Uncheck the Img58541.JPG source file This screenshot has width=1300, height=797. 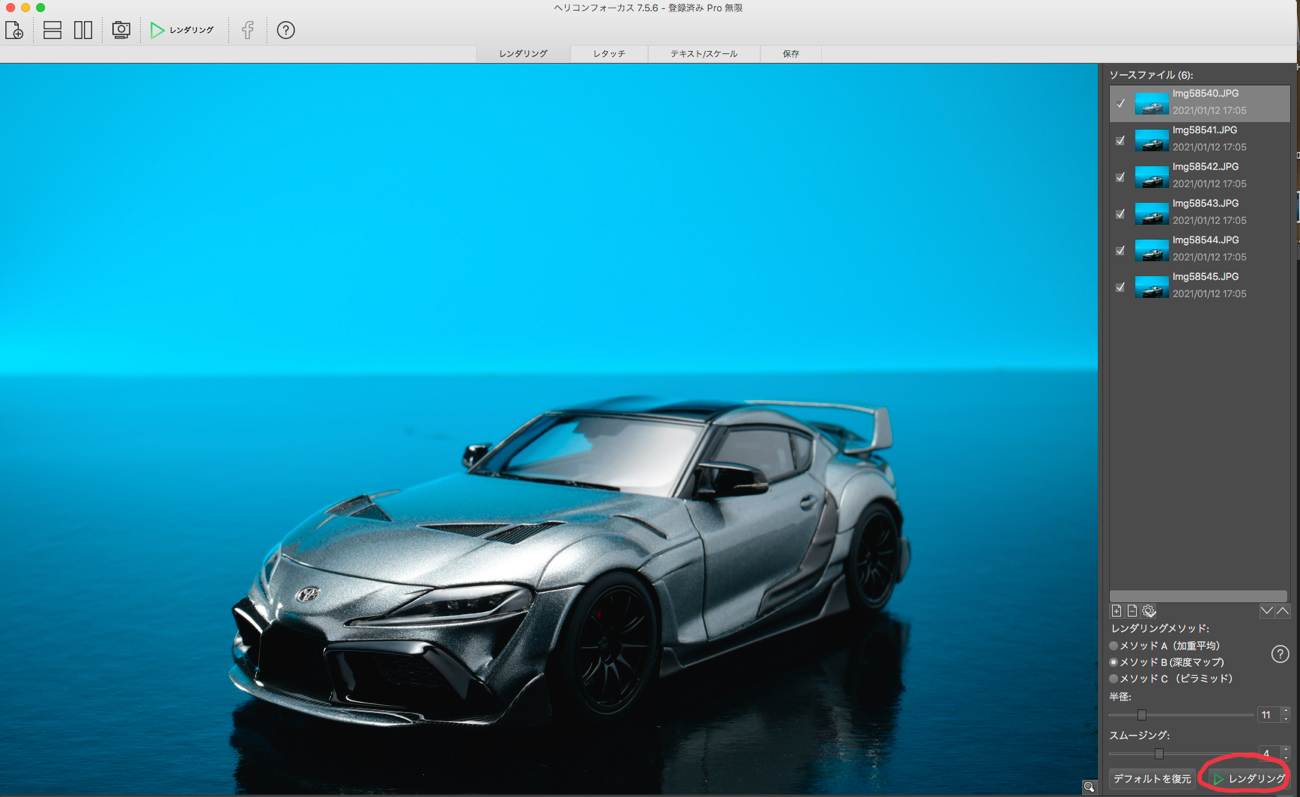(1120, 140)
